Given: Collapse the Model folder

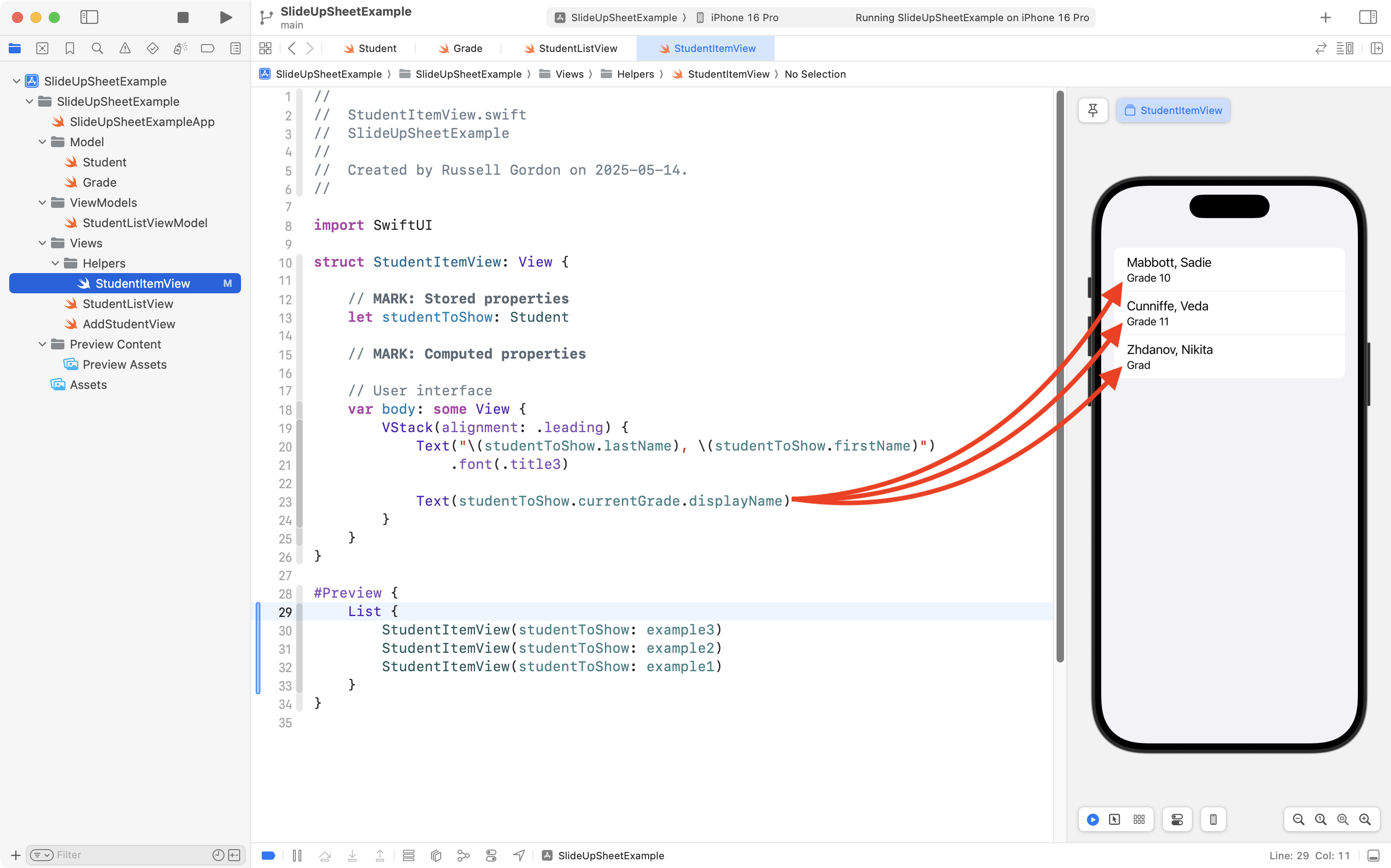Looking at the screenshot, I should [x=42, y=142].
